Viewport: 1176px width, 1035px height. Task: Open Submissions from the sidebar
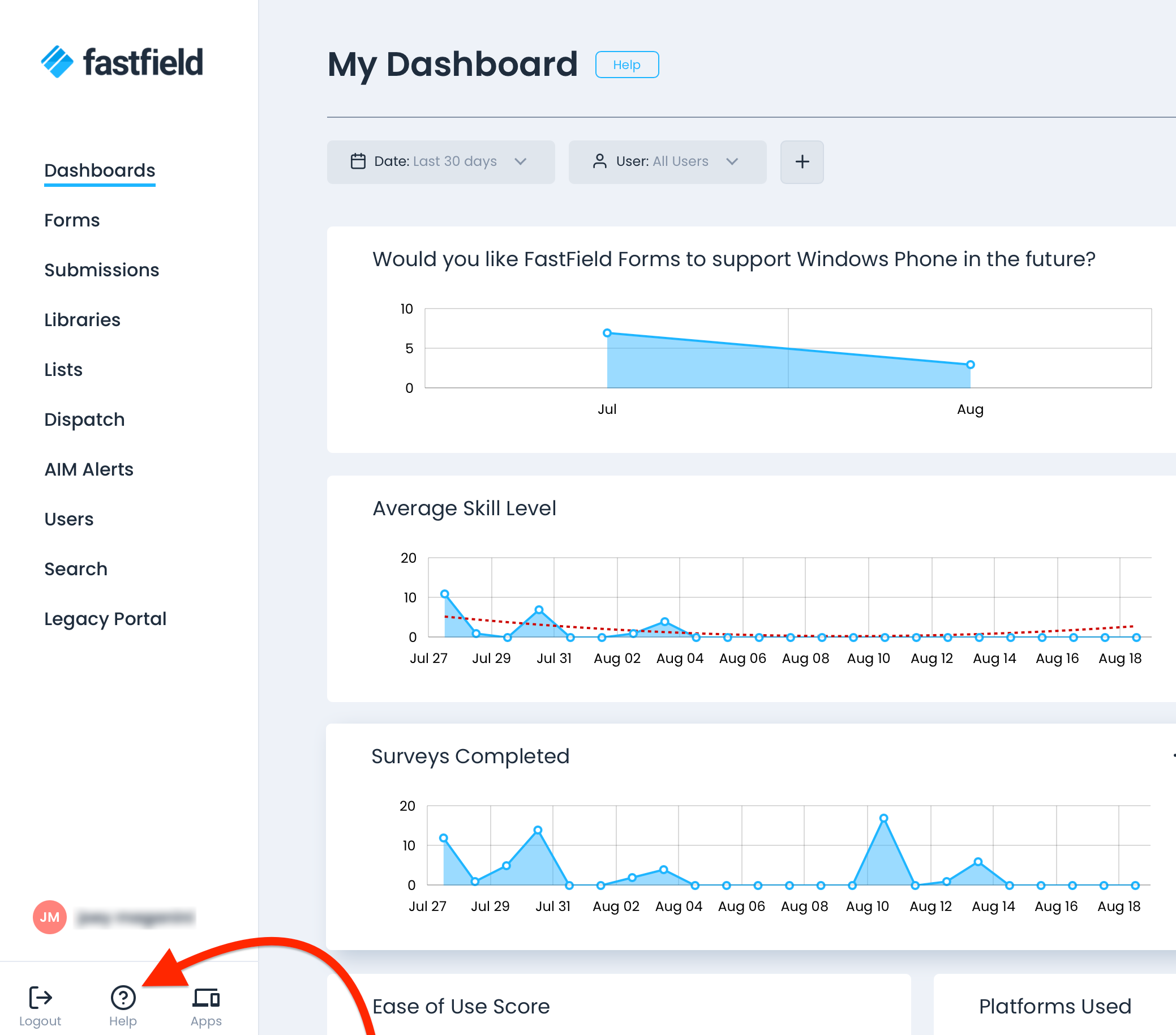(101, 270)
